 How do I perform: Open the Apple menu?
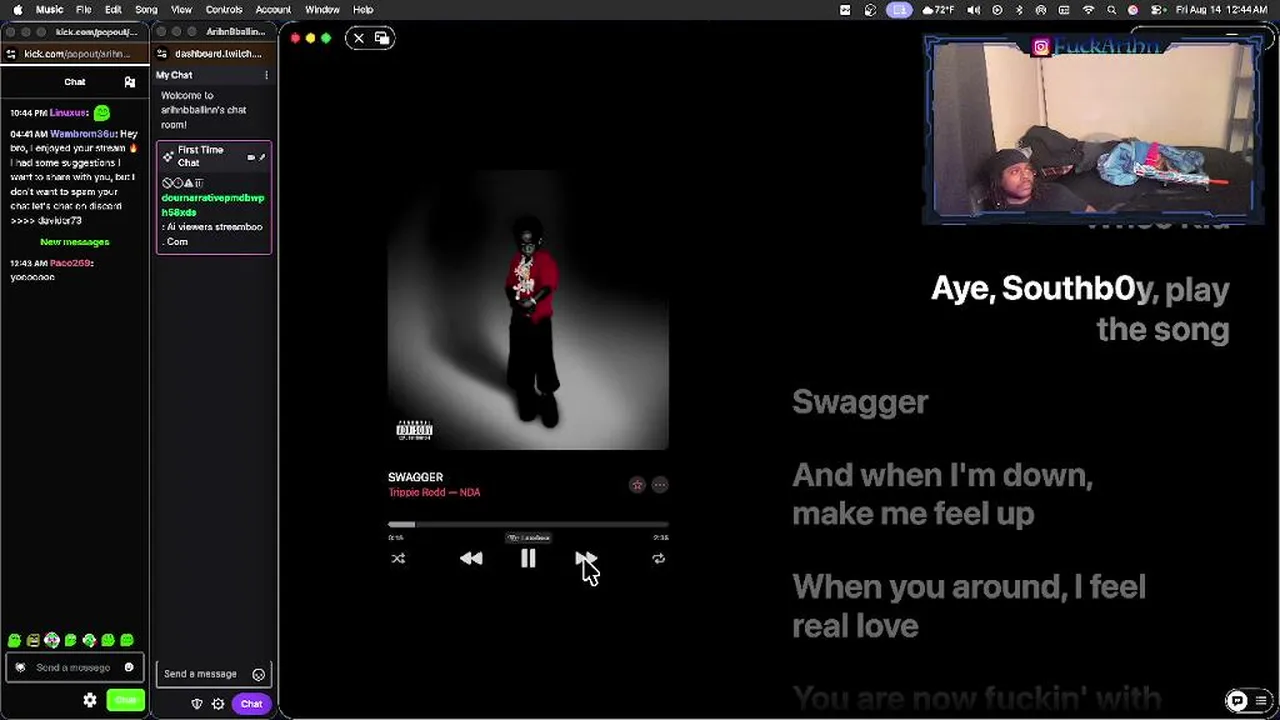coord(17,10)
